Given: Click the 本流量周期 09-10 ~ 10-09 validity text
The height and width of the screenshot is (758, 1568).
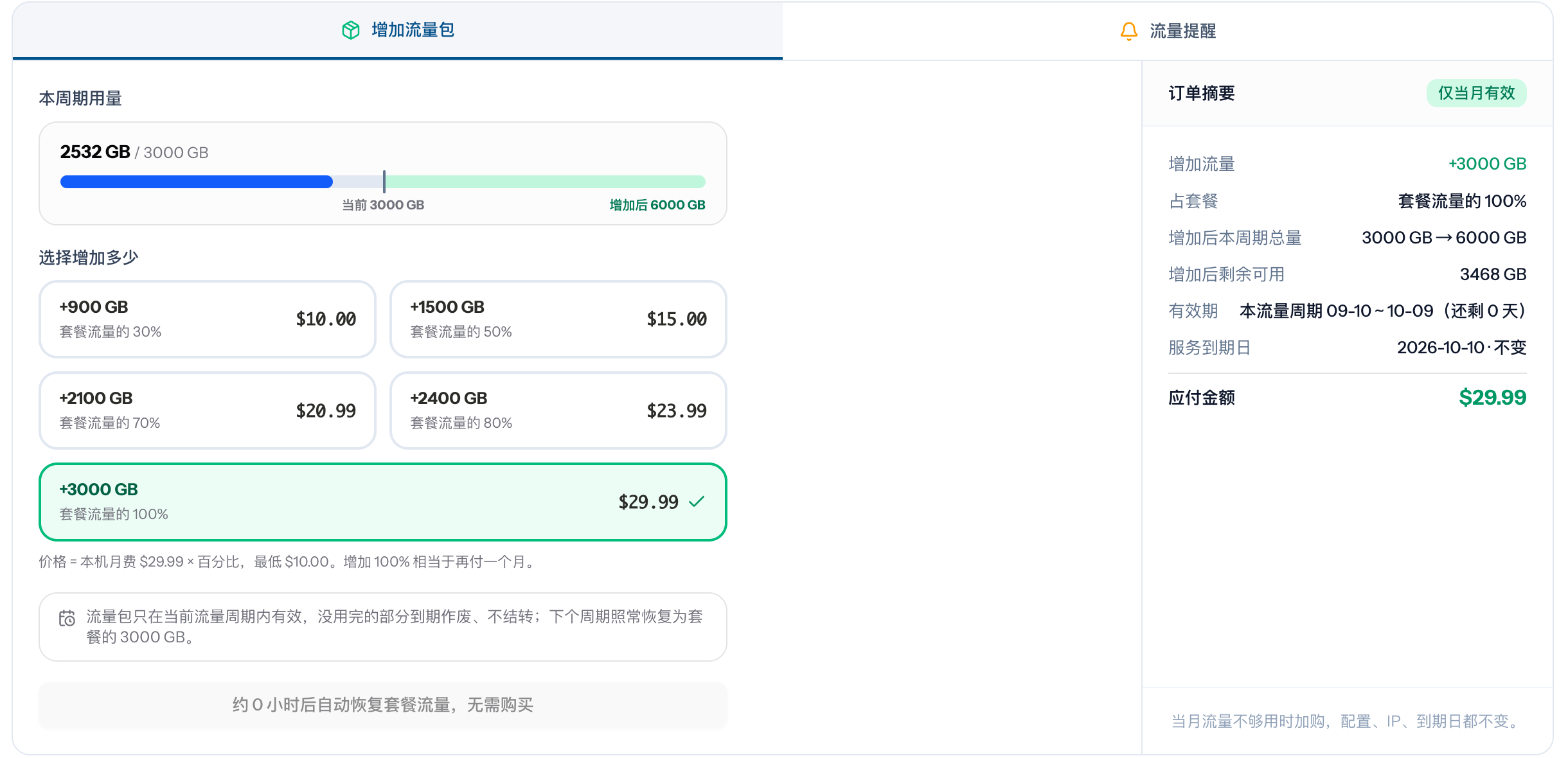Looking at the screenshot, I should [x=1383, y=311].
